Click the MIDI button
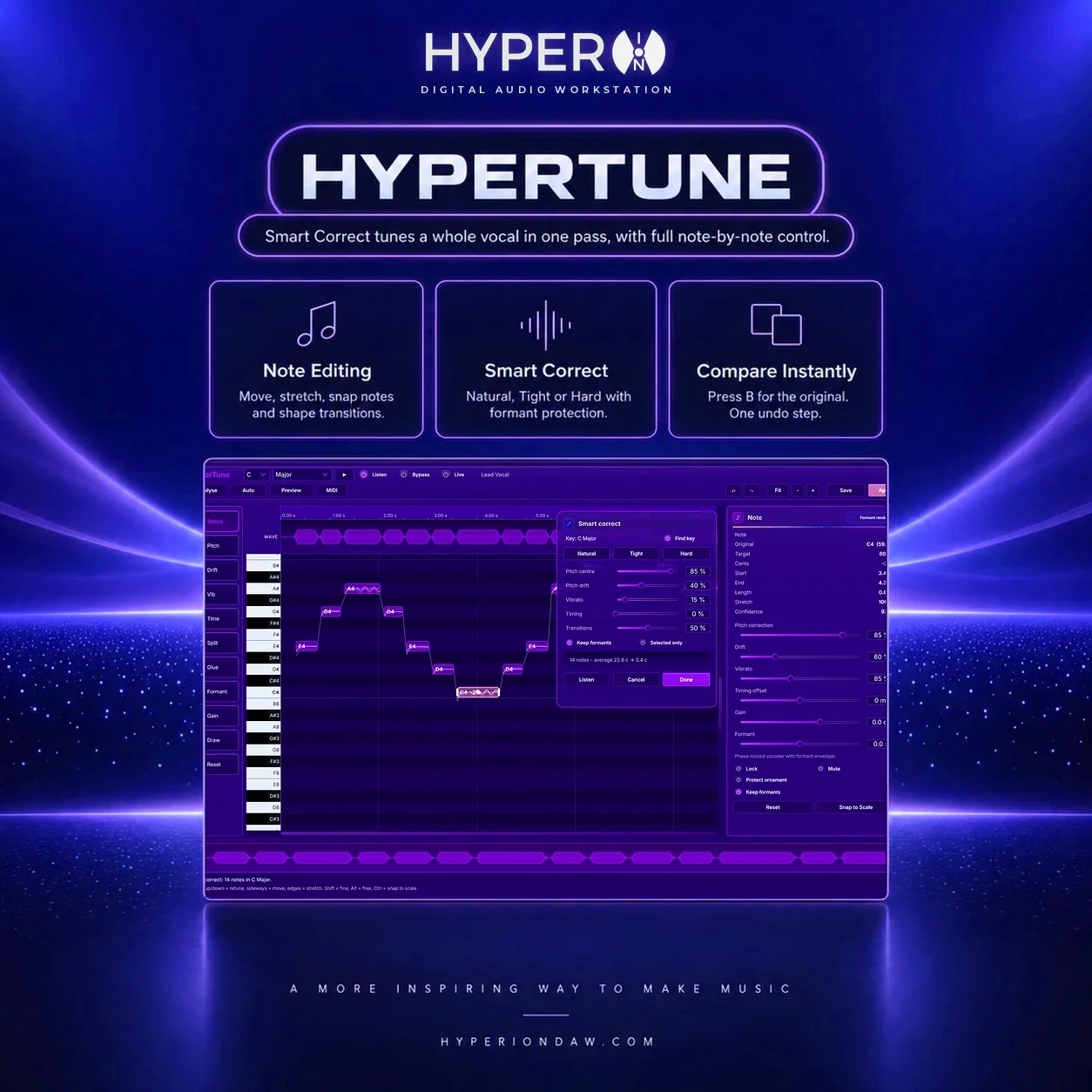 click(332, 490)
